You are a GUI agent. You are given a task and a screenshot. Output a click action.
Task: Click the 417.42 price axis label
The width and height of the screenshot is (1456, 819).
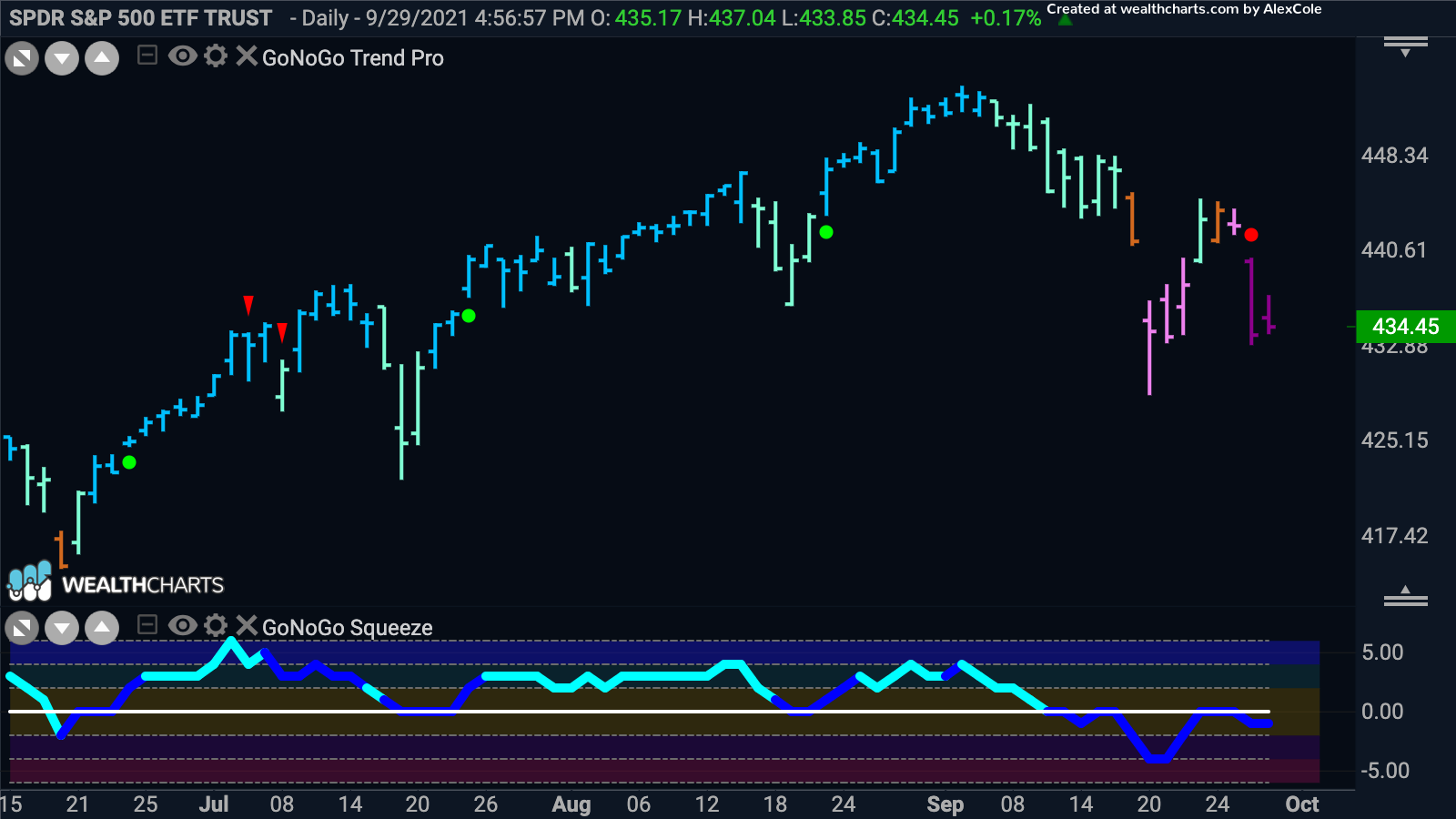point(1394,536)
